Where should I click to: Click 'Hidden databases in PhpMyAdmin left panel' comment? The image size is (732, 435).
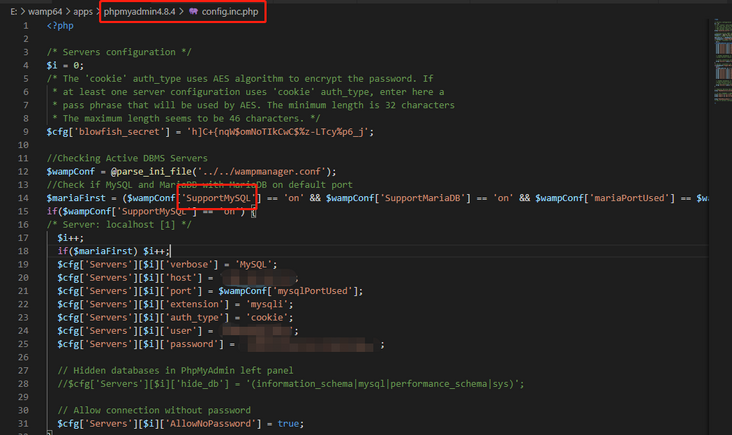pos(176,371)
